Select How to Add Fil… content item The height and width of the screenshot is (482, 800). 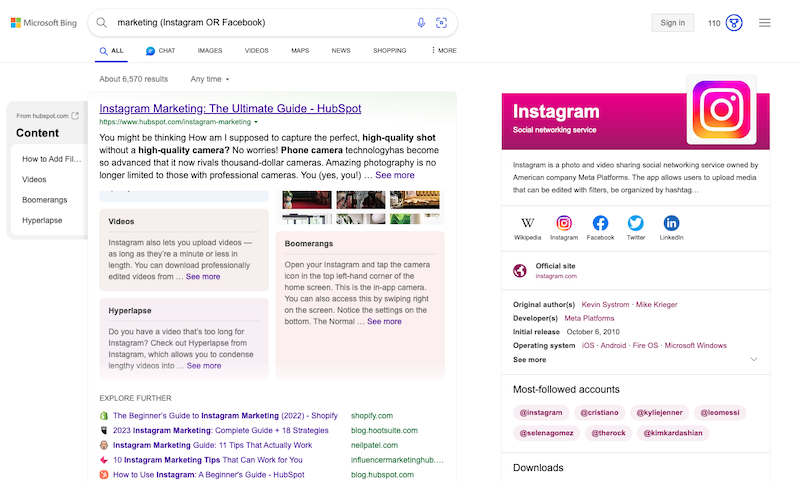point(52,159)
